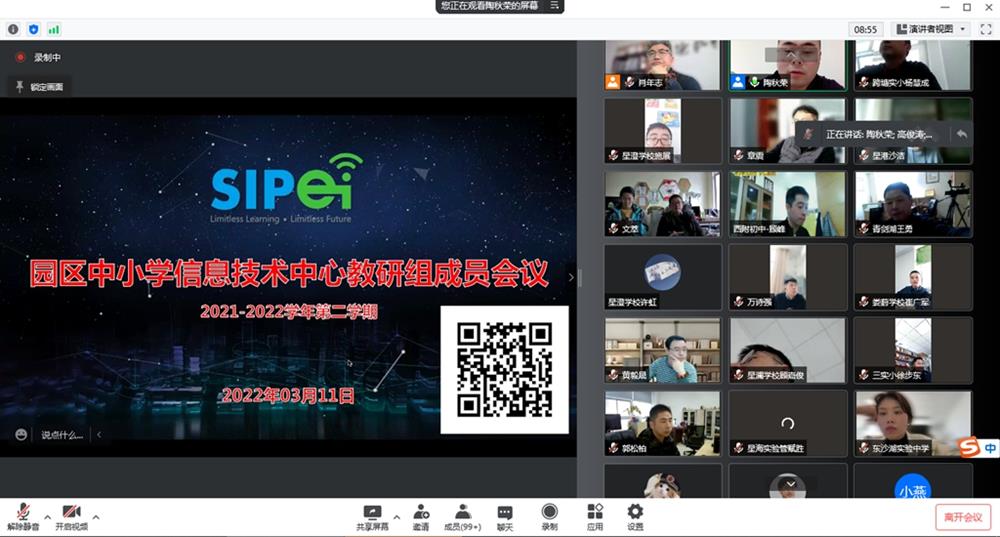This screenshot has height=537, width=1000.
Task: Click the meeting info icon at top left
Action: tap(13, 29)
